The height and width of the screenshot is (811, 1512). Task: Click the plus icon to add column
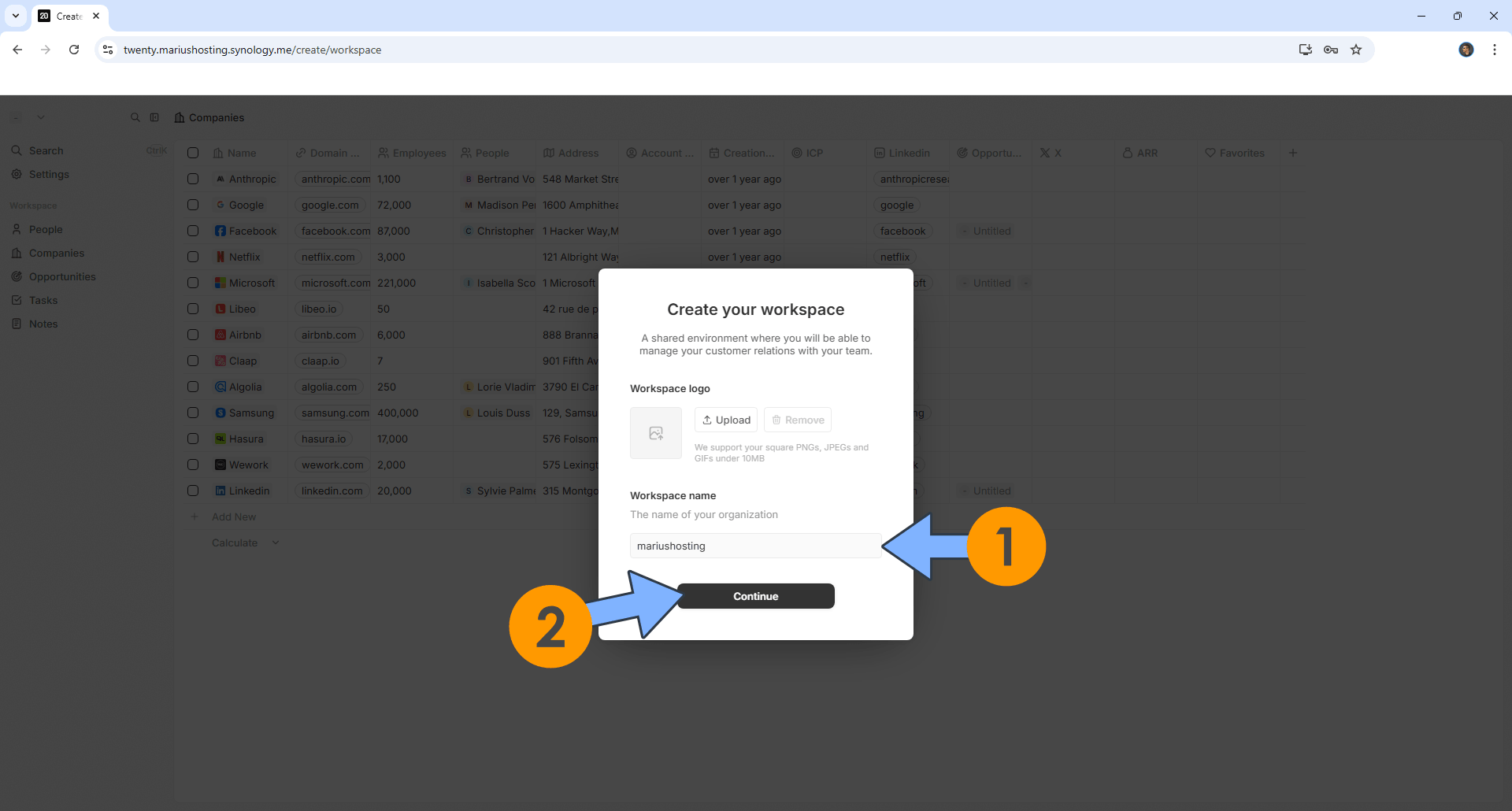[x=1292, y=153]
